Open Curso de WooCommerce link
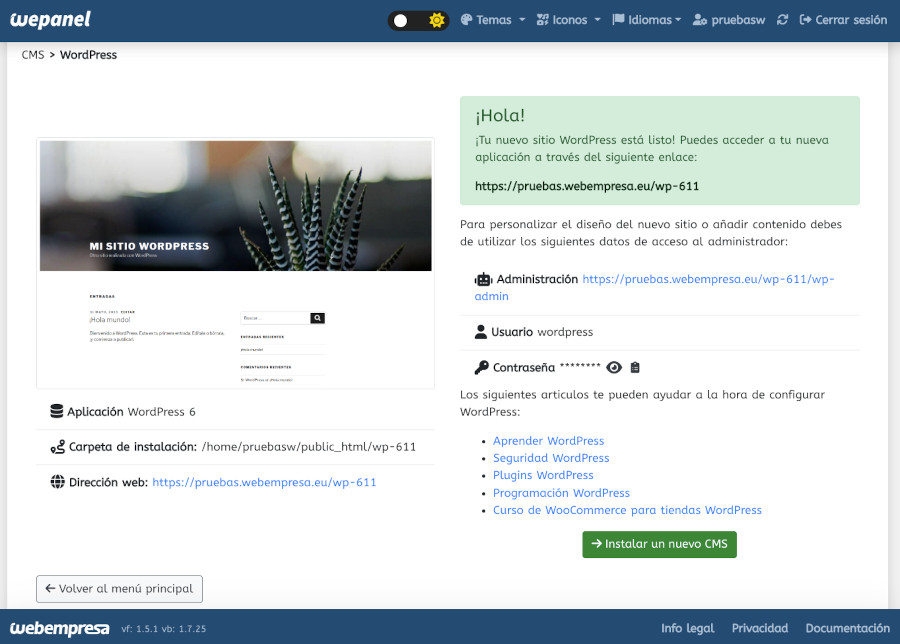 coord(627,510)
